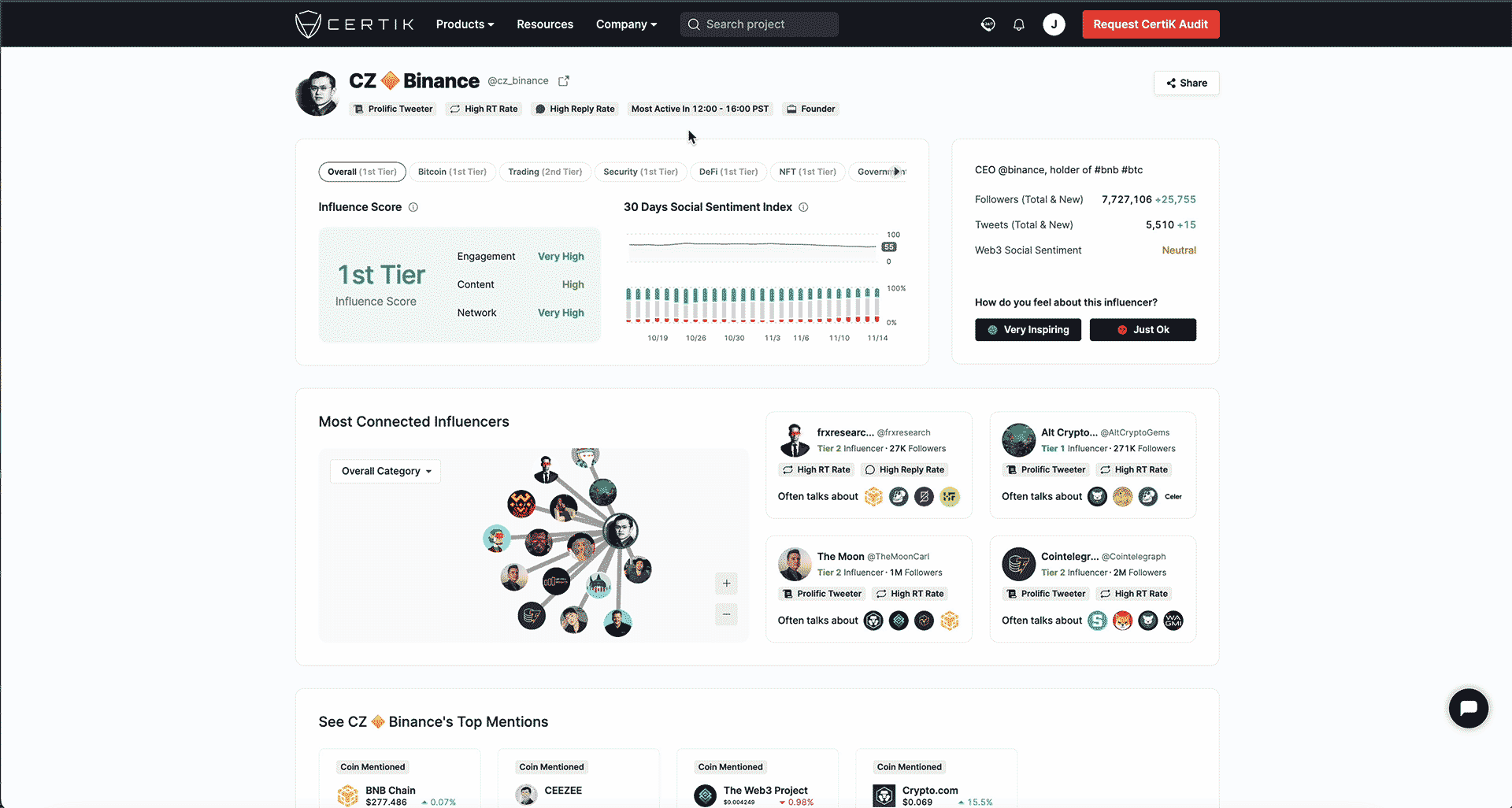1512x808 pixels.
Task: Click the BNB Chain coin icon
Action: tap(348, 796)
